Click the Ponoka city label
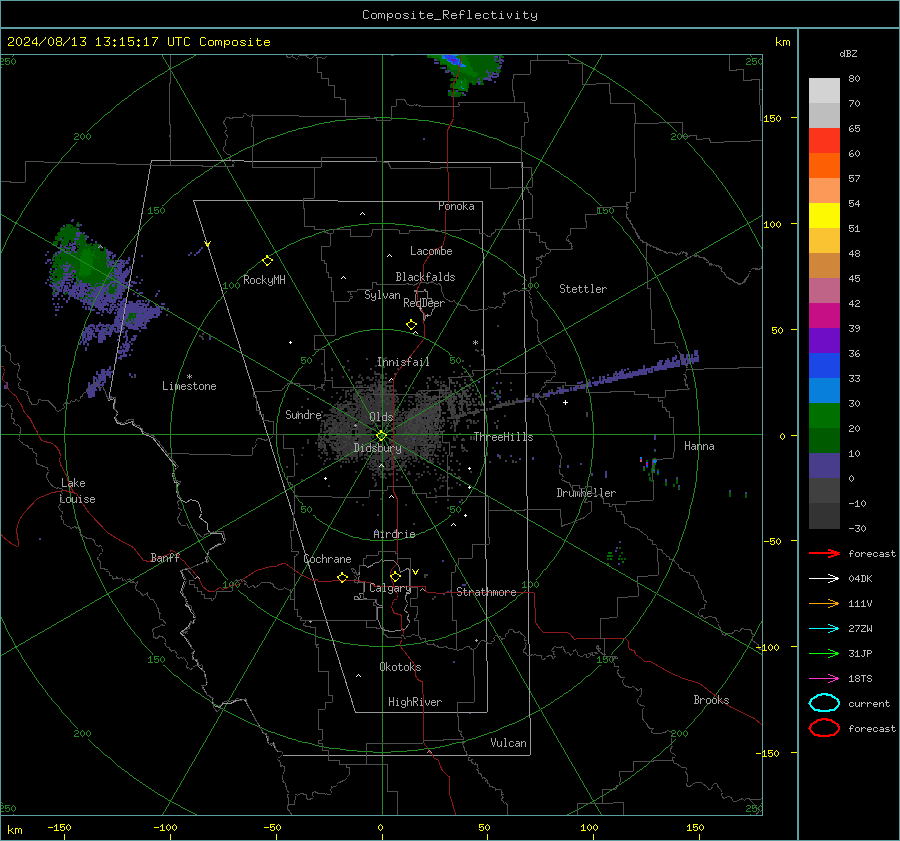900x841 pixels. pos(456,206)
